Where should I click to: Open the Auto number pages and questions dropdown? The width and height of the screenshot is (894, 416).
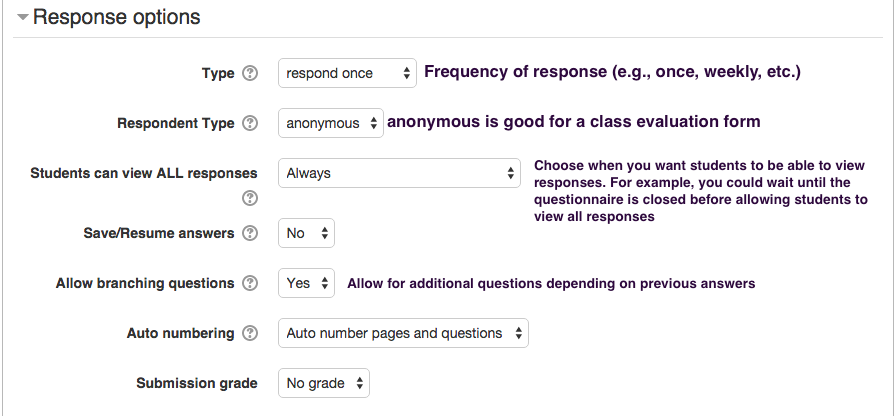click(x=403, y=333)
